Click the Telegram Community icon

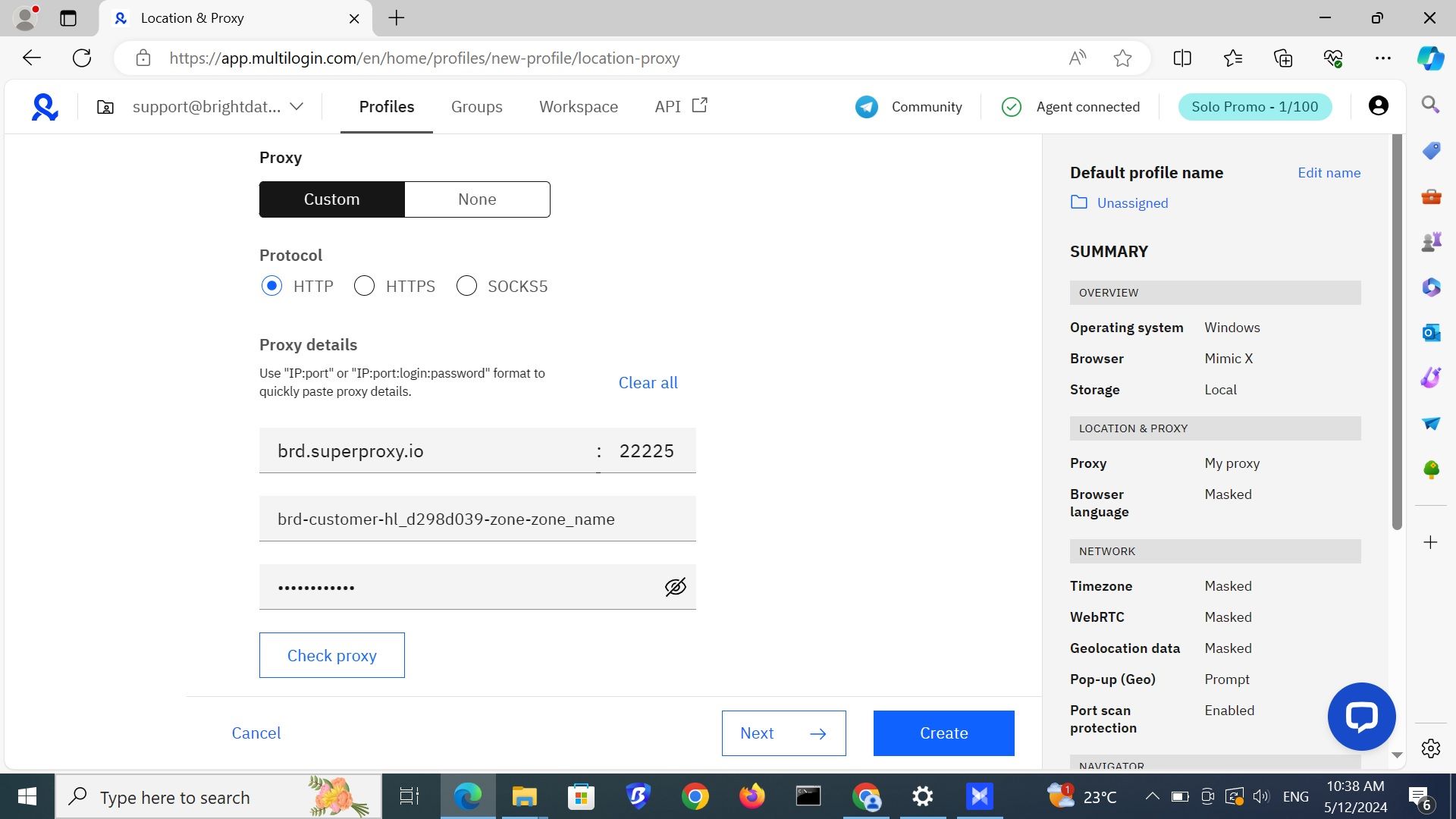click(x=866, y=107)
